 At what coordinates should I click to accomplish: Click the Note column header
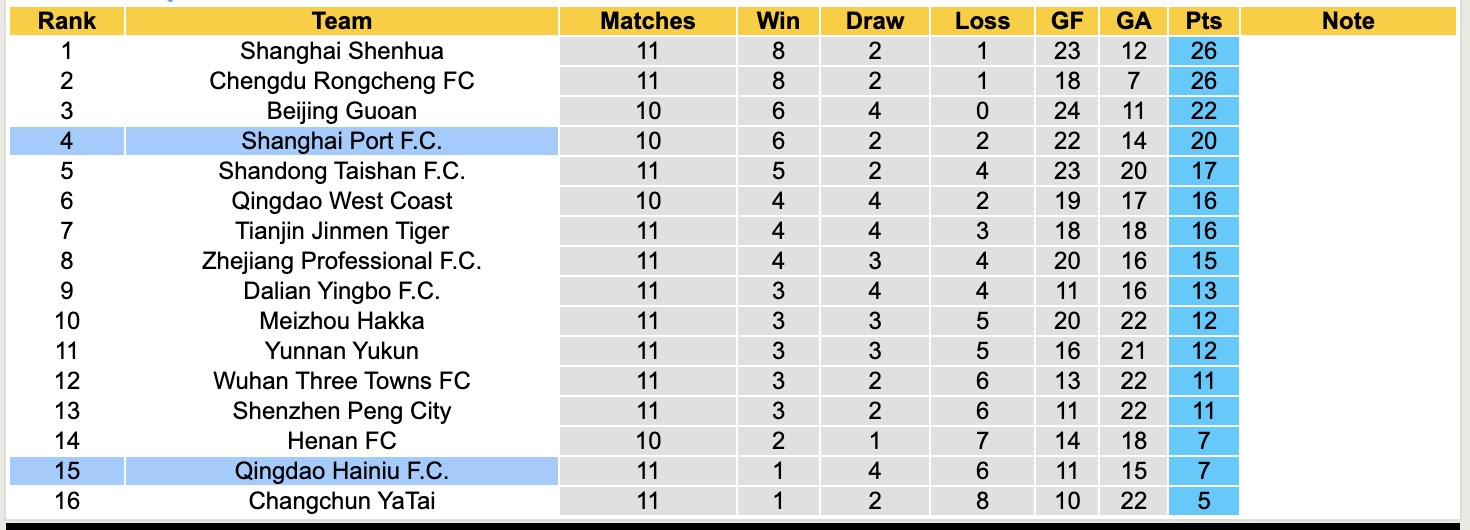coord(1348,21)
